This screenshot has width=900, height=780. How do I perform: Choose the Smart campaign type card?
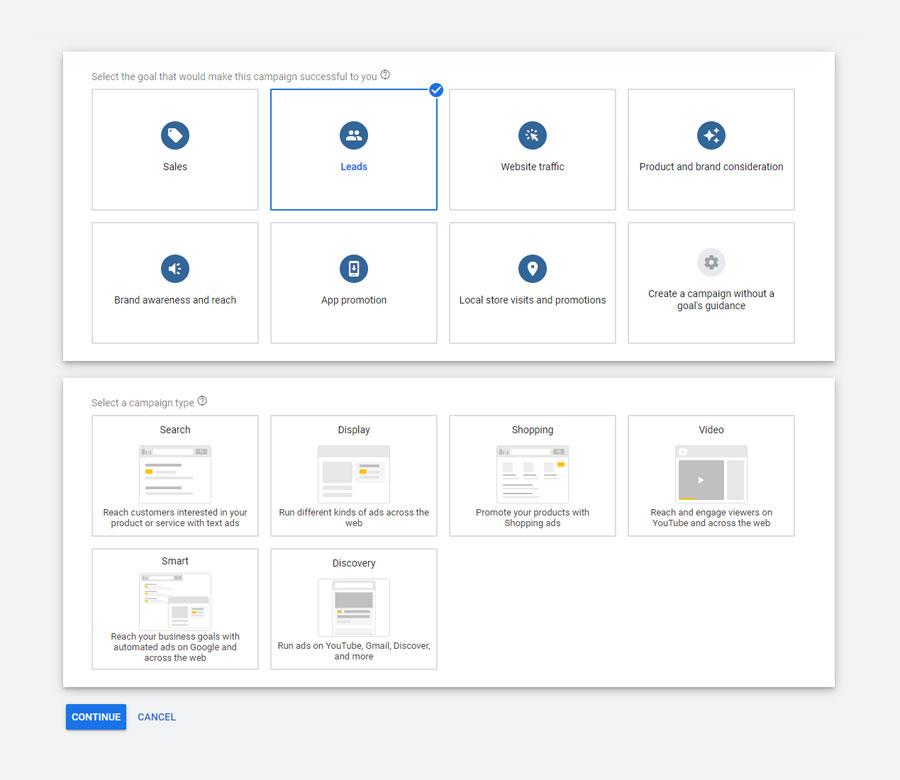point(175,608)
